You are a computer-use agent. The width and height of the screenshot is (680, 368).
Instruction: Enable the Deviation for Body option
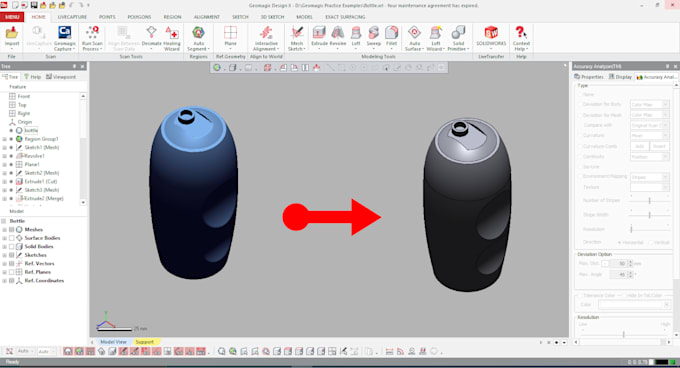[579, 104]
